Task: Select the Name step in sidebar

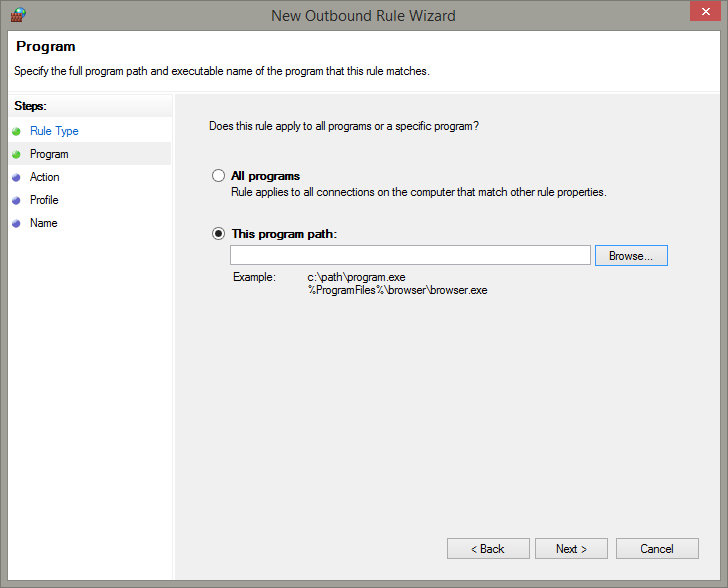Action: click(44, 223)
